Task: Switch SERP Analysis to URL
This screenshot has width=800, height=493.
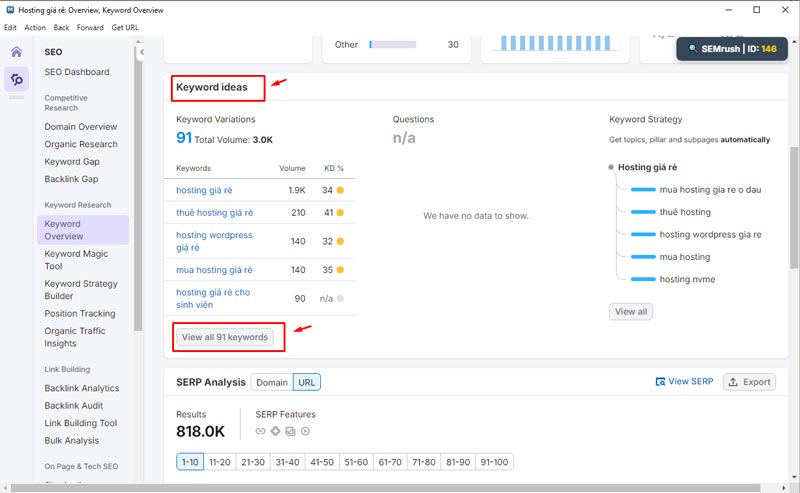Action: (306, 382)
